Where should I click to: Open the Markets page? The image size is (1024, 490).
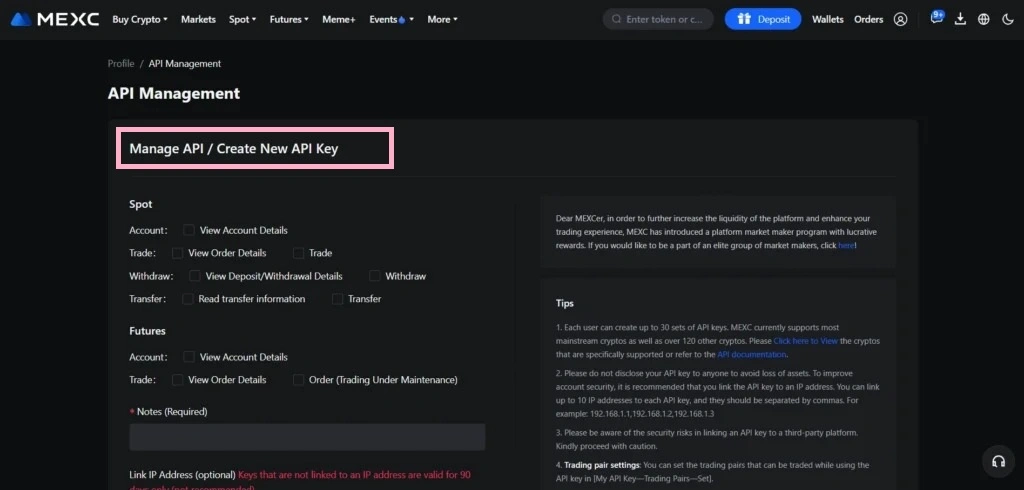pos(199,20)
